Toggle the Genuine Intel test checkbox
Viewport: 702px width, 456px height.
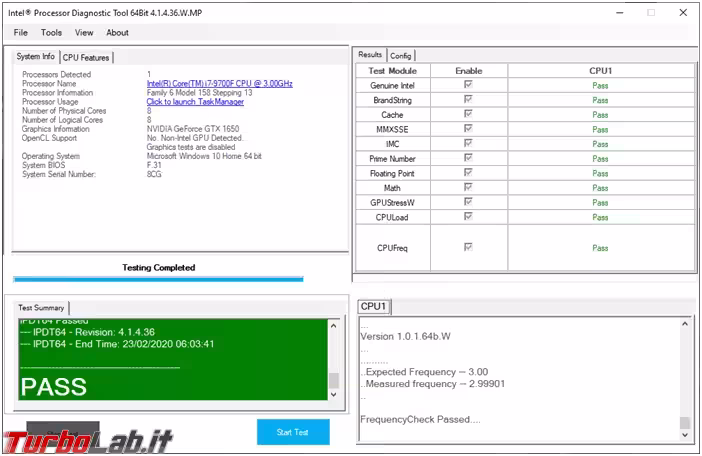coord(468,84)
